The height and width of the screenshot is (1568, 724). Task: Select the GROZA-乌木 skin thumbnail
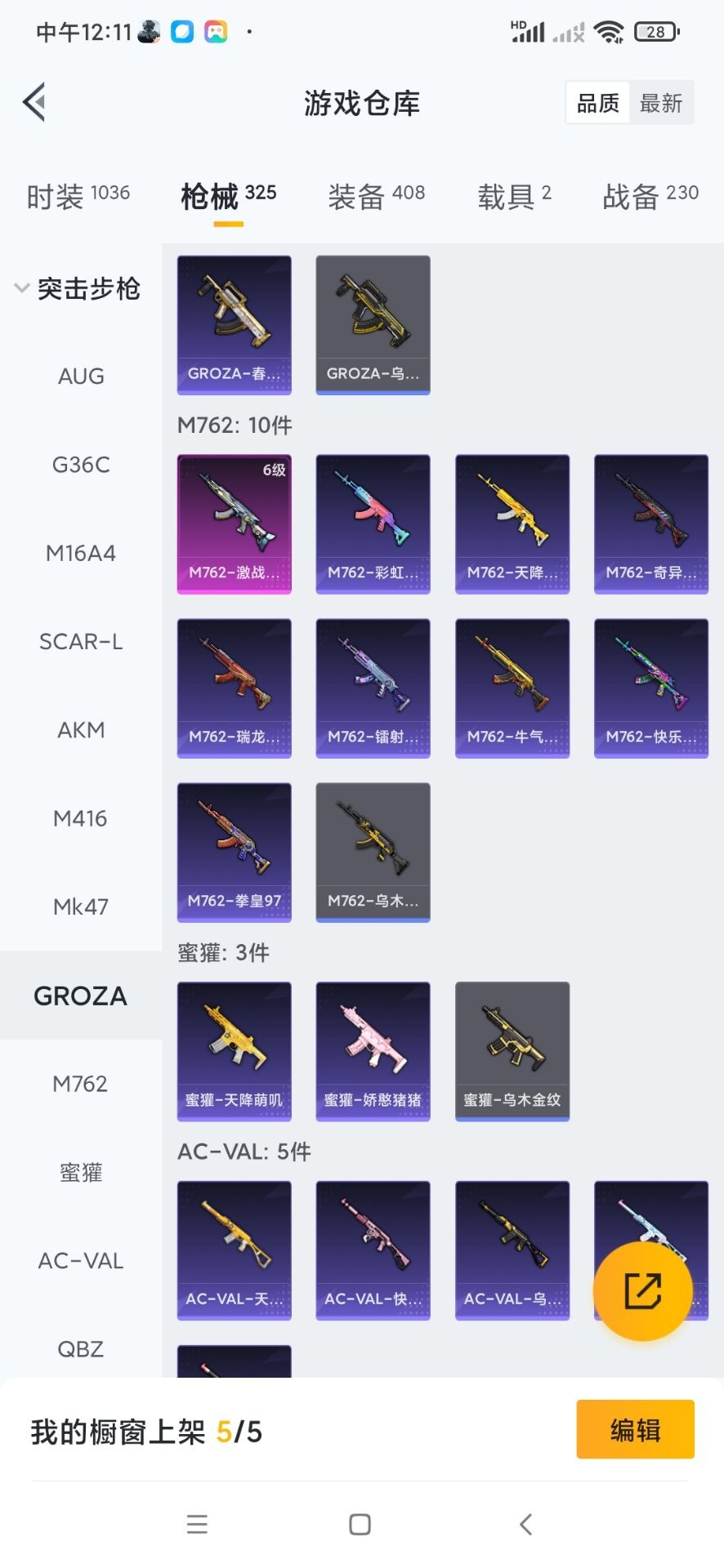click(373, 325)
